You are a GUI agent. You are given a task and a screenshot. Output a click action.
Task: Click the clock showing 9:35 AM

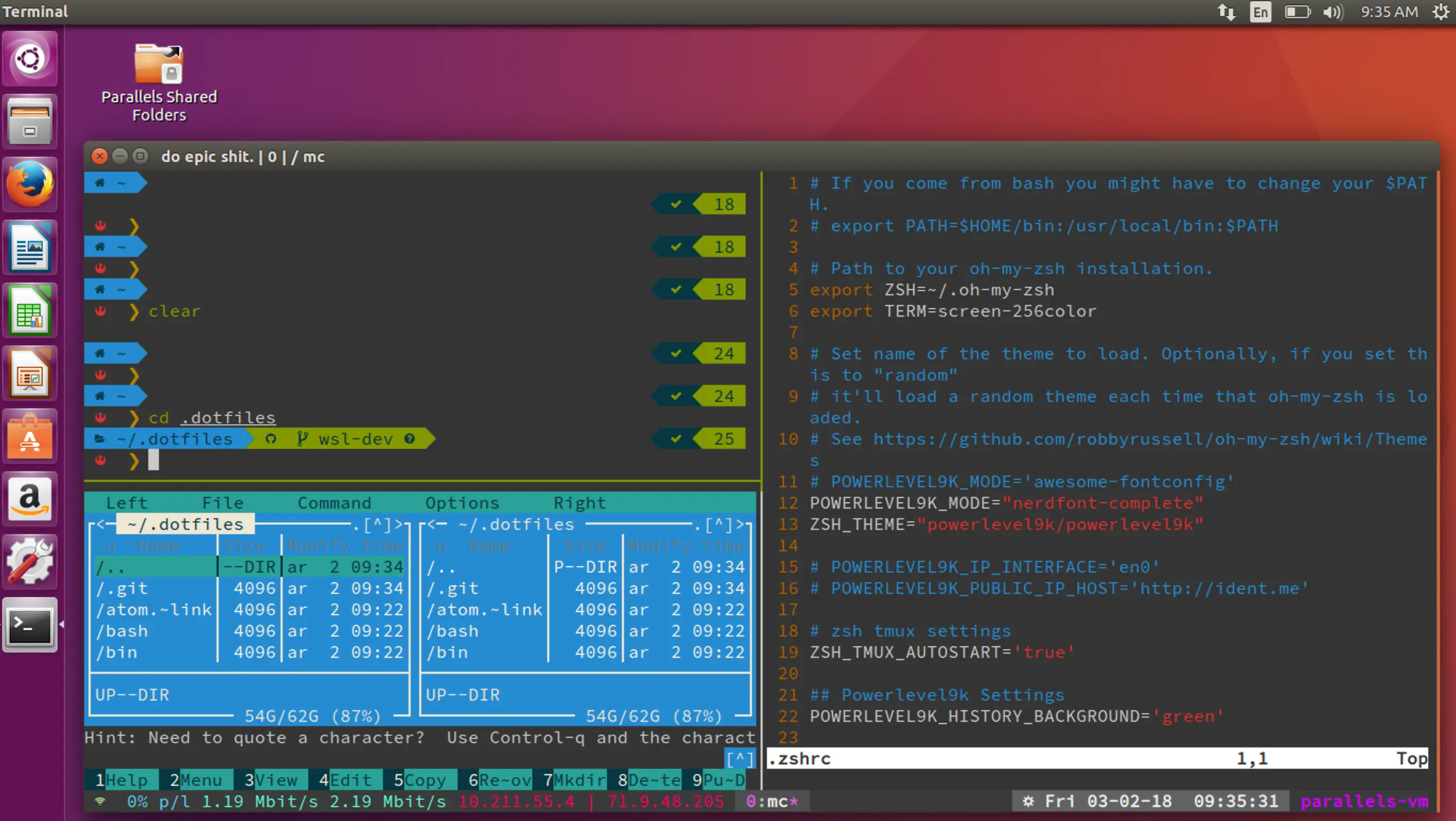1389,12
